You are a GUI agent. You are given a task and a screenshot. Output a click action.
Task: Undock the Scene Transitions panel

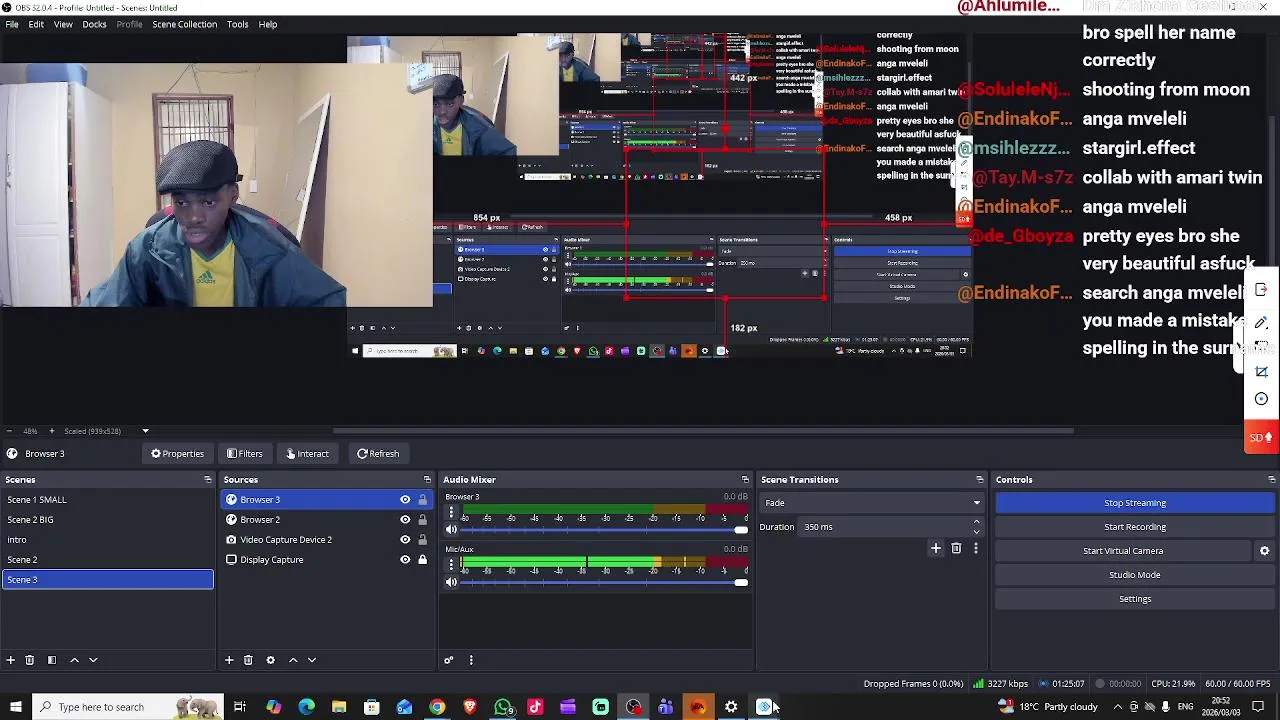point(979,480)
